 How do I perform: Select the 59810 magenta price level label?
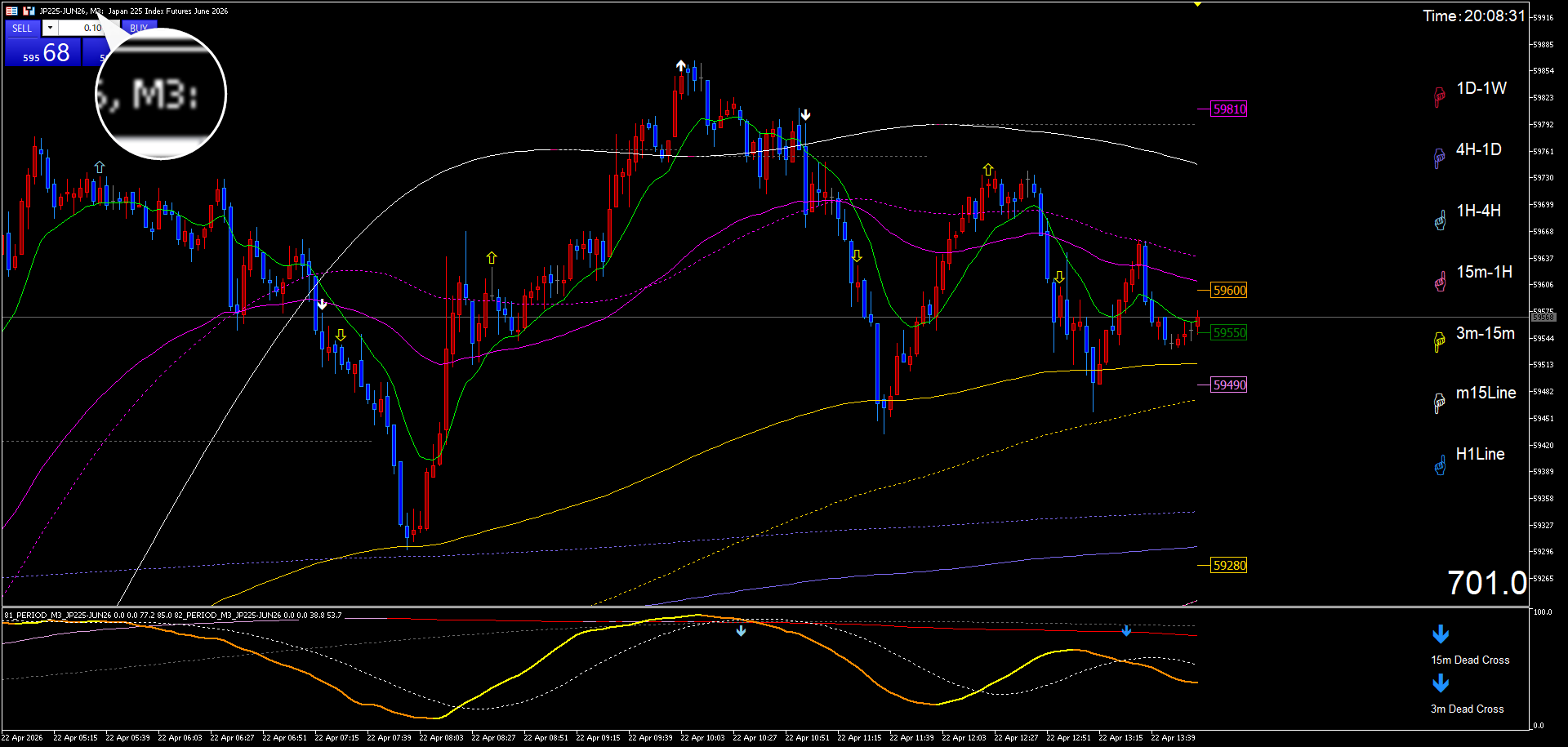[x=1229, y=109]
